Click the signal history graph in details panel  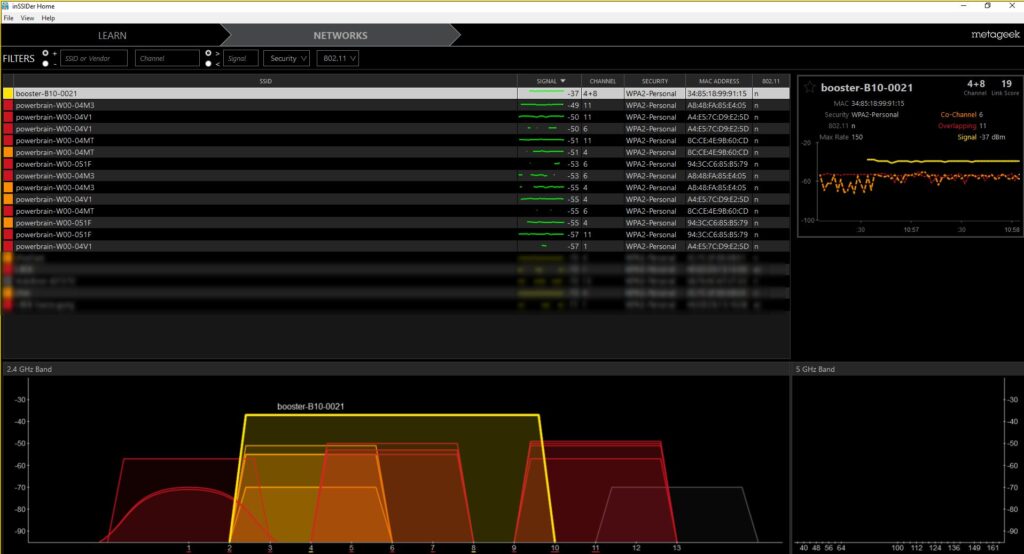point(917,181)
